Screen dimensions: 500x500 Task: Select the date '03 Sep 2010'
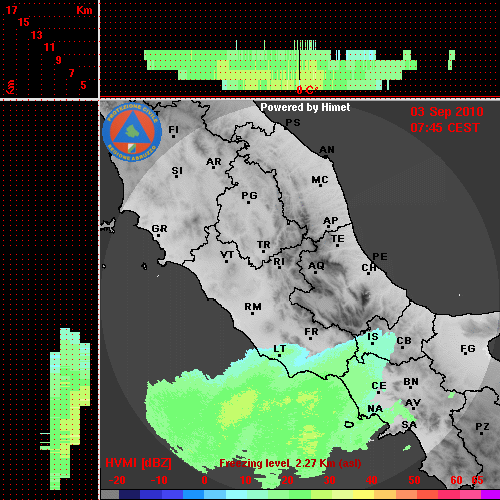coord(447,112)
